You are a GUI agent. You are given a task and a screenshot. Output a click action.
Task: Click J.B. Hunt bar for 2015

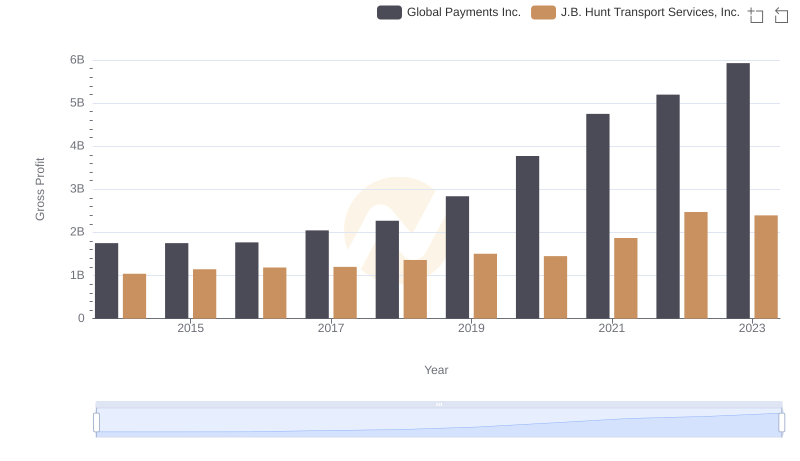tap(205, 294)
